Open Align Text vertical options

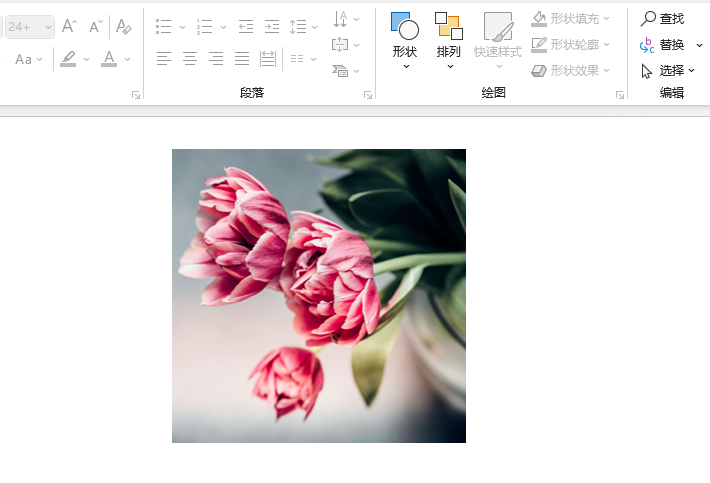click(346, 45)
